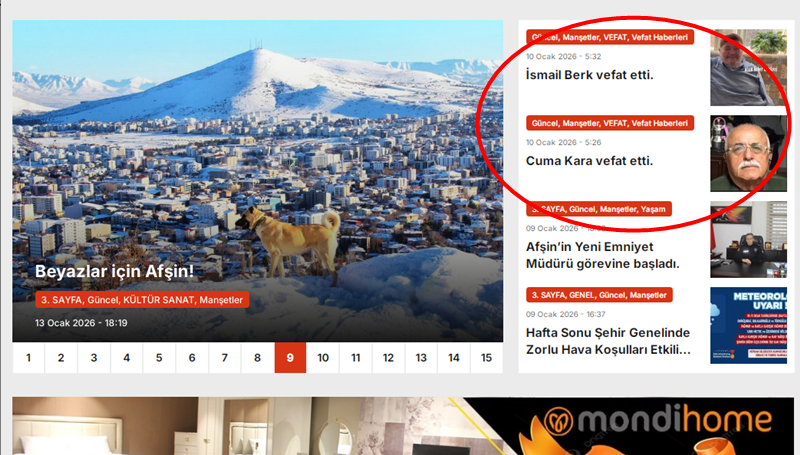Open slide number 1 in the pager
Viewport: 800px width, 455px height.
coord(29,358)
